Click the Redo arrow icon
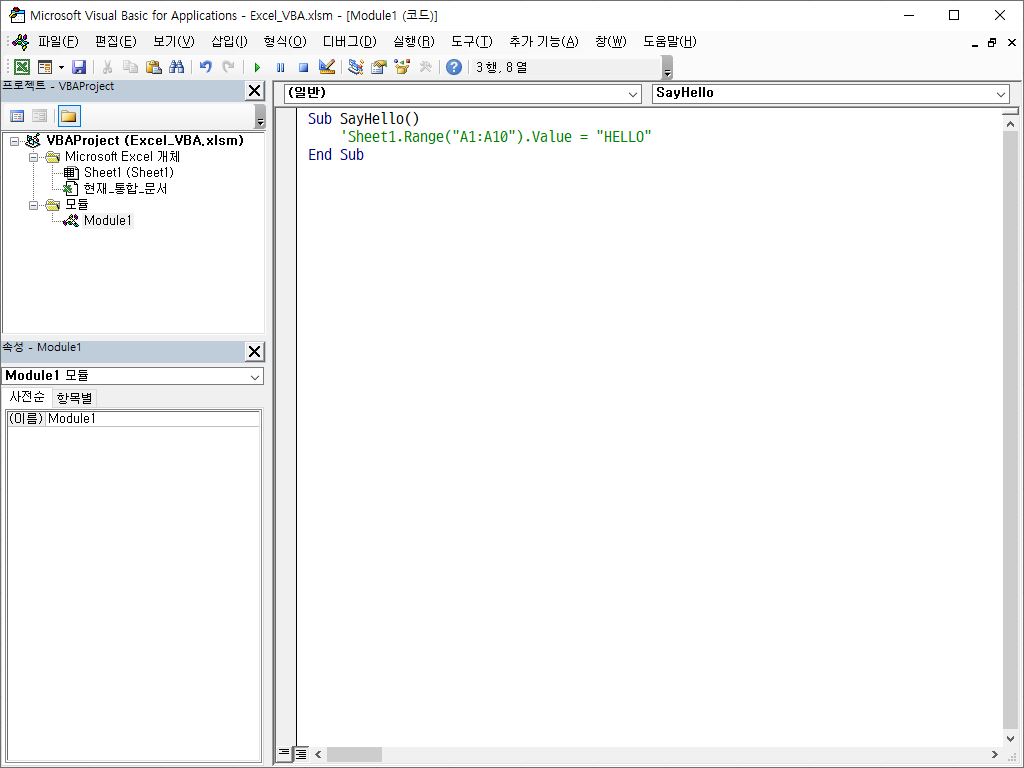 (229, 67)
